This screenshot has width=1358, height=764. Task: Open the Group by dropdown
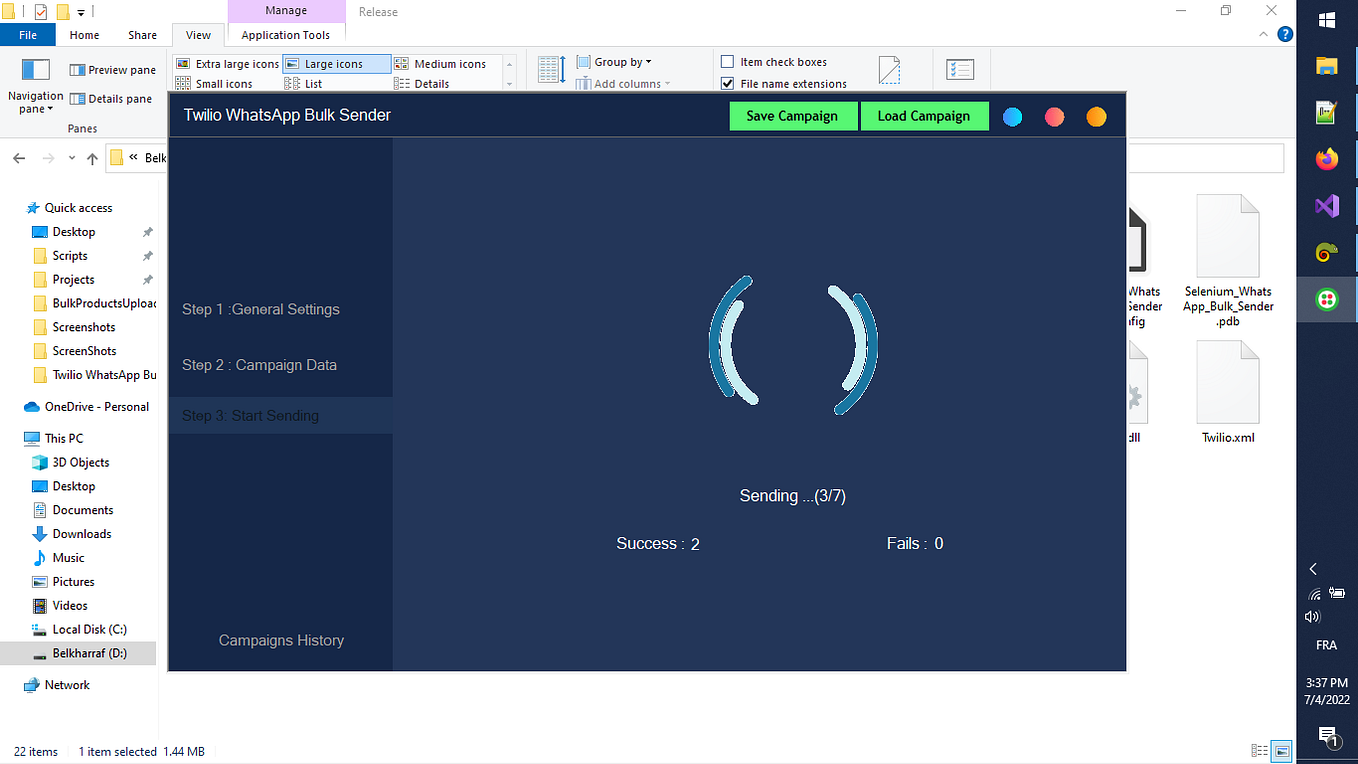(x=614, y=62)
